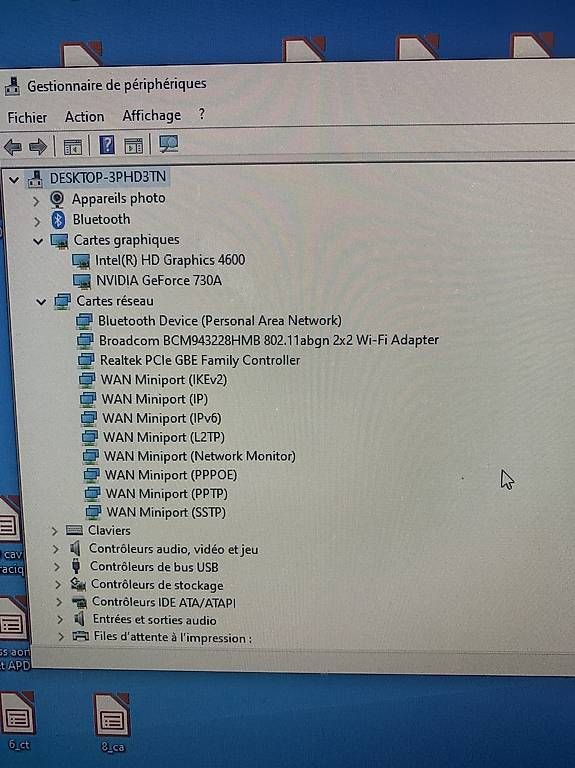Screen dimensions: 575x768
Task: Select WAN Miniport (IP)
Action: (155, 399)
